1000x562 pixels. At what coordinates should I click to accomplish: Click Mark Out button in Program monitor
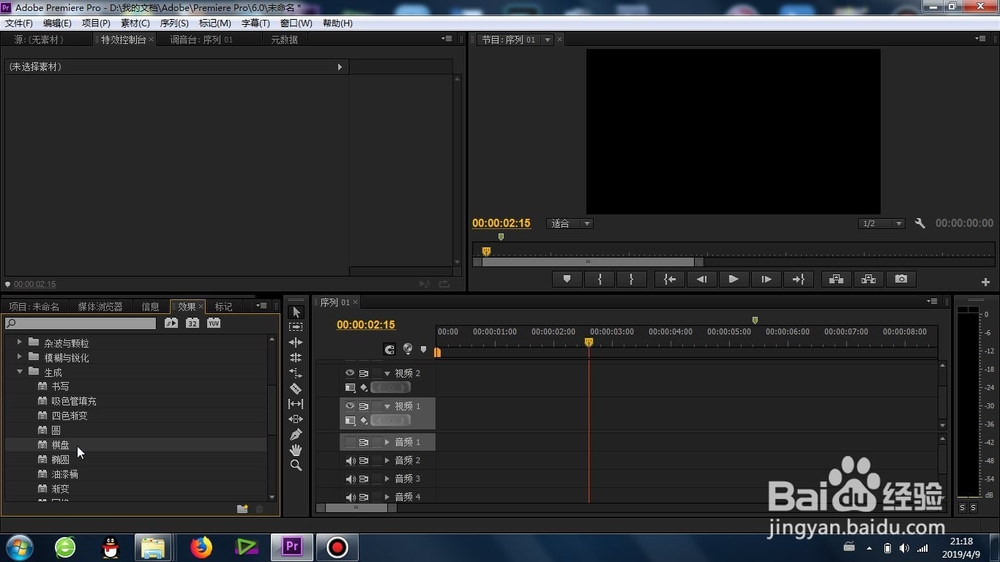point(631,279)
